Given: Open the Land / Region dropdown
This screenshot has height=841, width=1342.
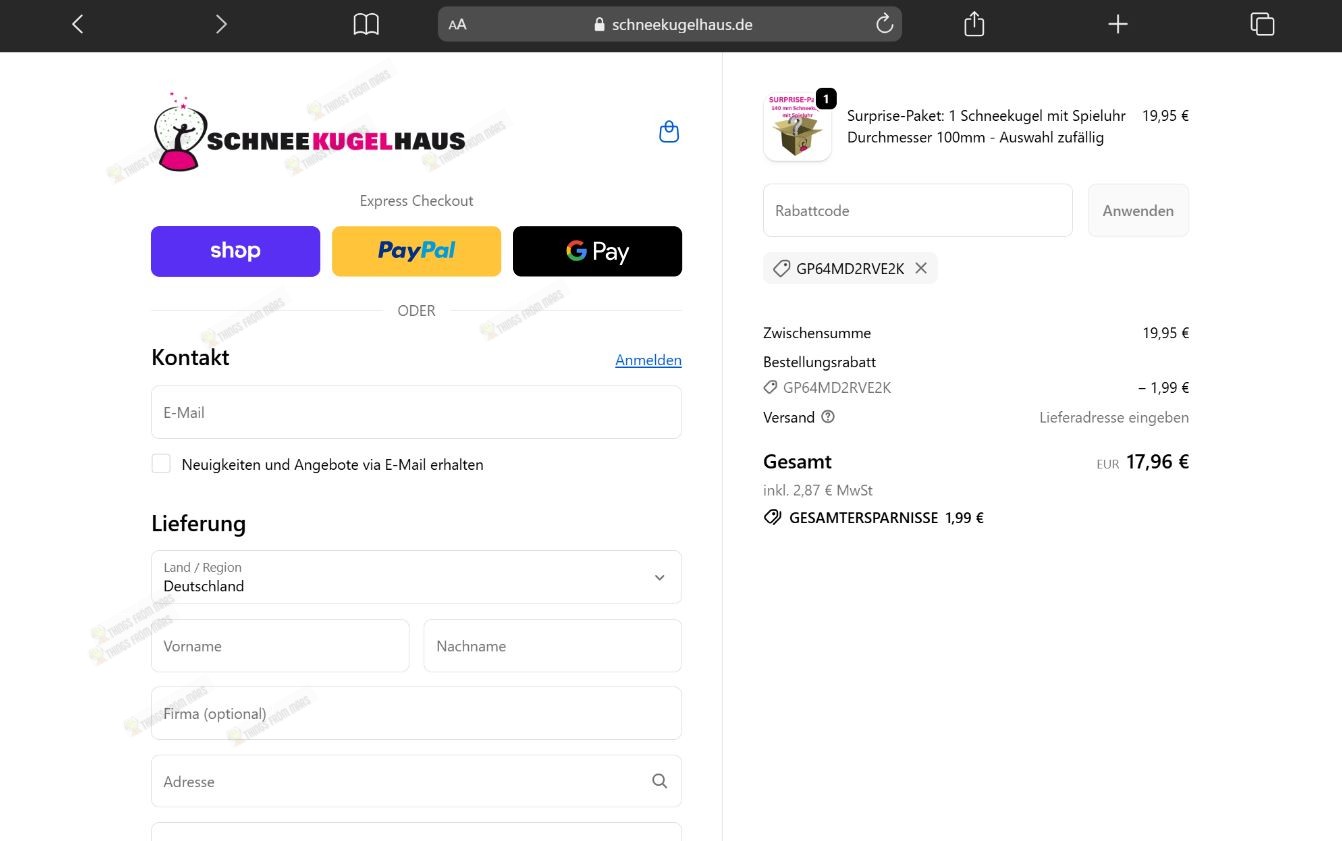Looking at the screenshot, I should (x=416, y=577).
